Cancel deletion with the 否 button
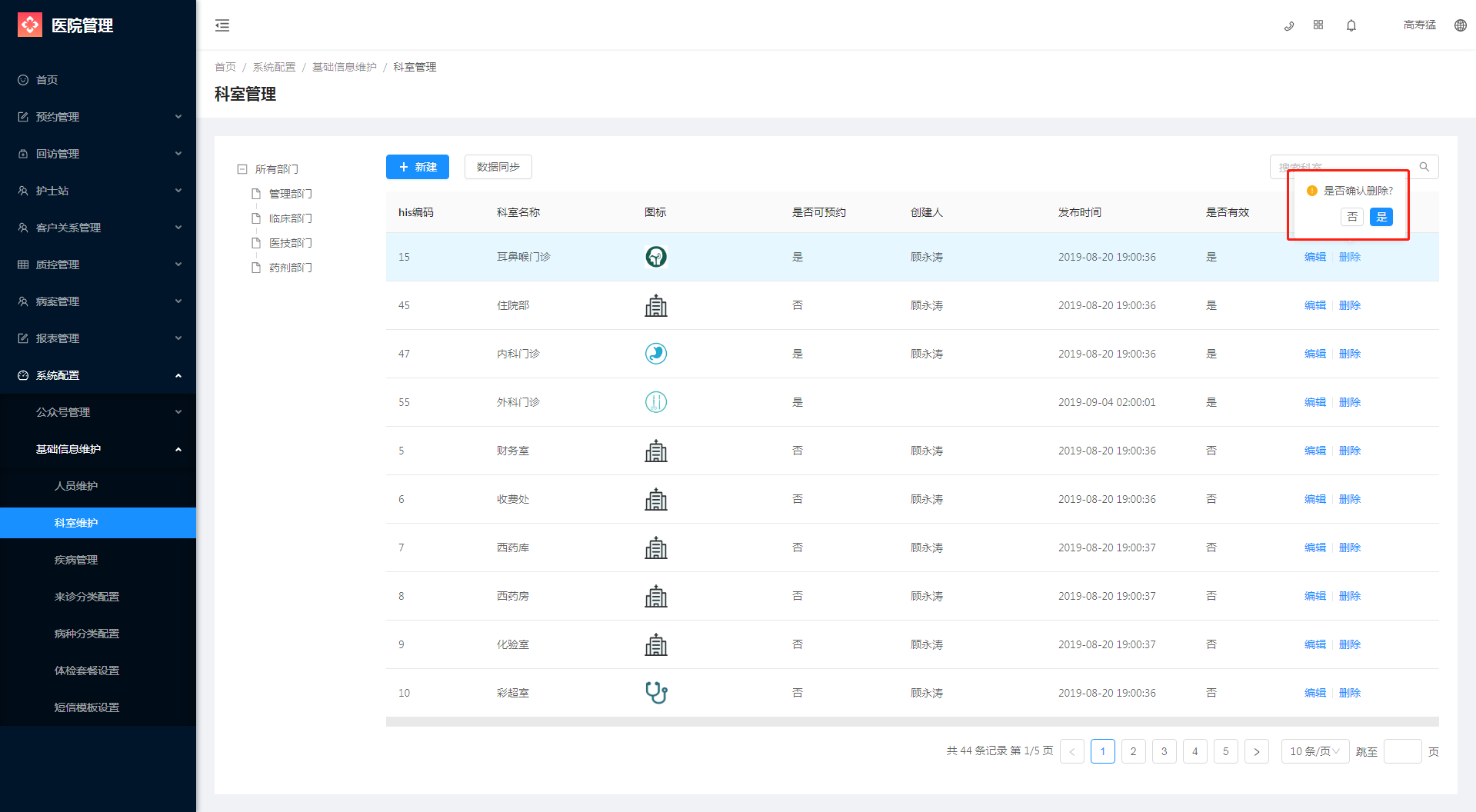Screen dimensions: 1476x812 click(1352, 217)
